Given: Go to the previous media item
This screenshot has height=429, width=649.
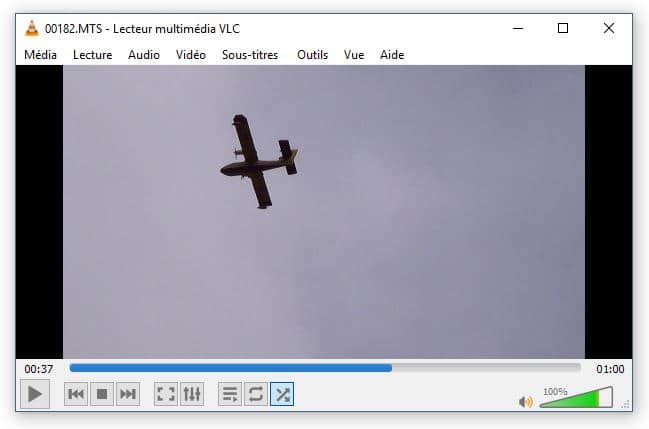Looking at the screenshot, I should (76, 394).
